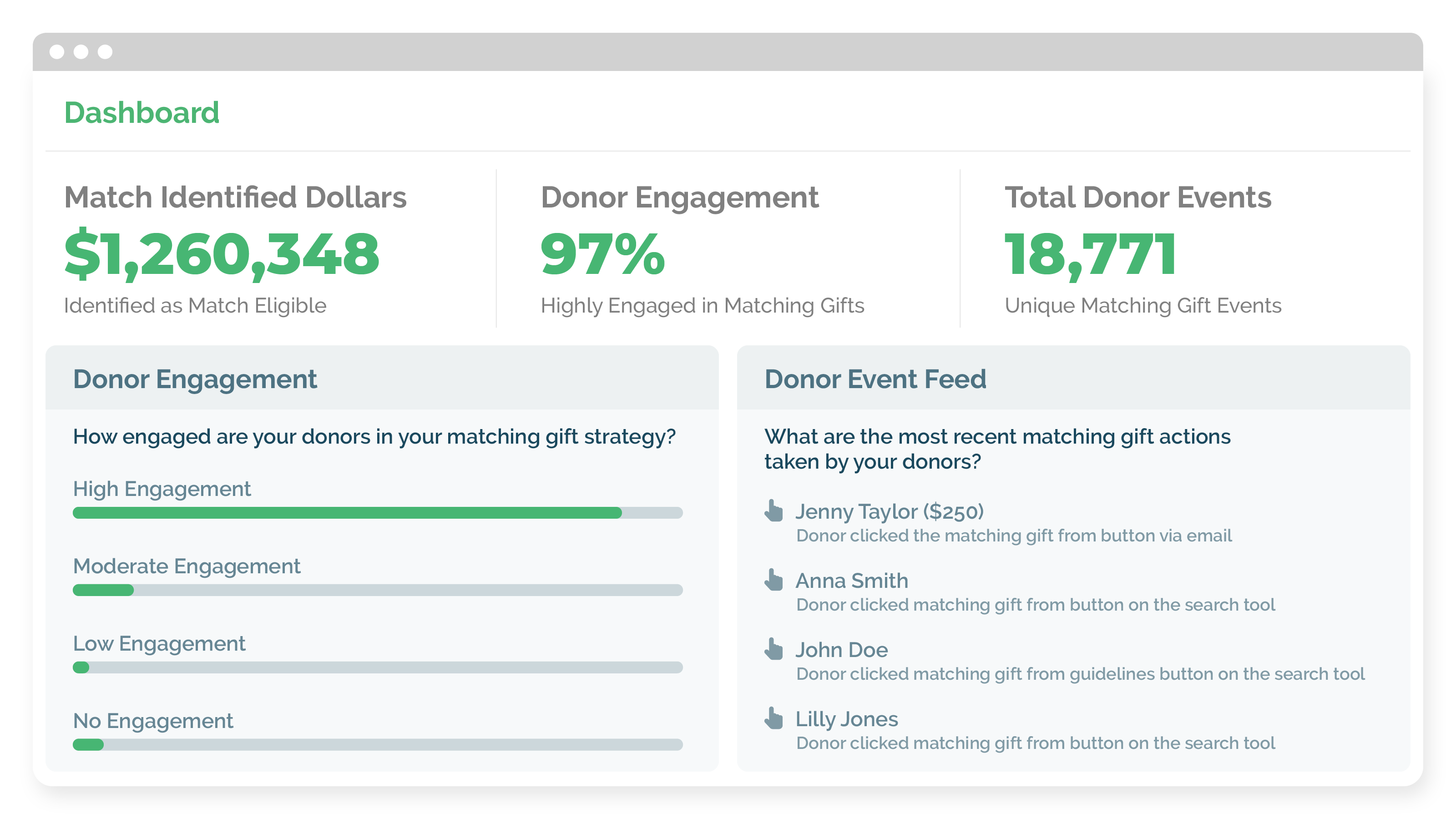This screenshot has height=819, width=1456.
Task: Click the pointer icon beside John Doe
Action: pos(774,649)
